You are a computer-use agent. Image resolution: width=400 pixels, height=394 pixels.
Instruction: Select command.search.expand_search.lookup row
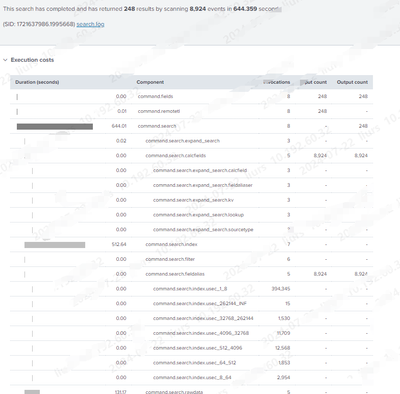(x=198, y=215)
